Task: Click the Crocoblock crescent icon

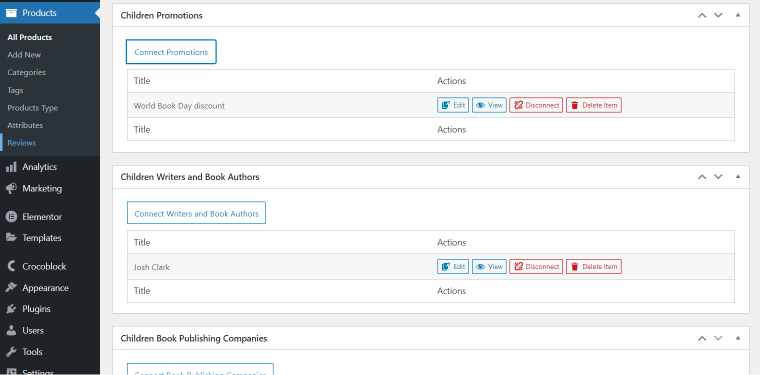Action: 11,266
